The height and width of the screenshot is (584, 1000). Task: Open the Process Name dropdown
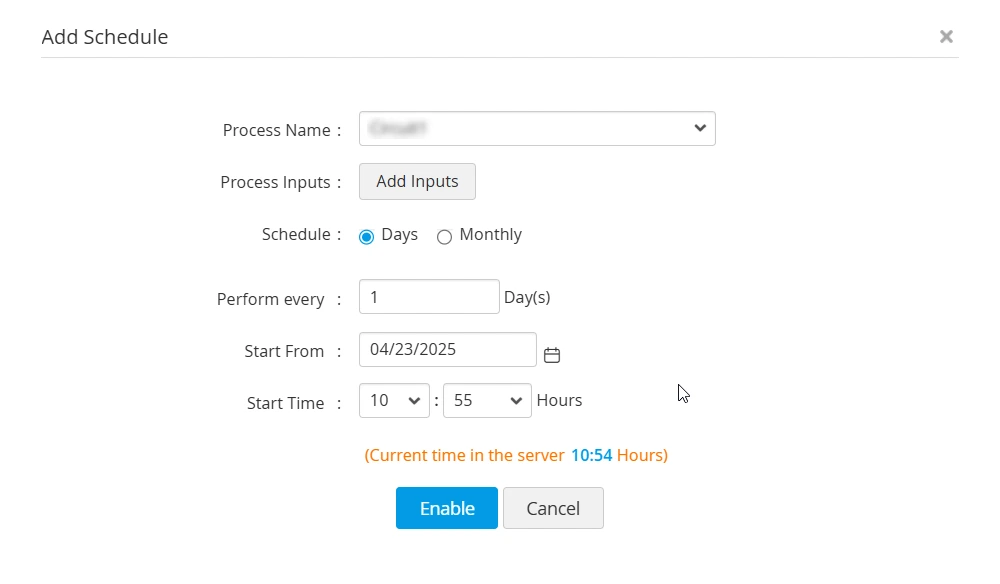pyautogui.click(x=537, y=128)
